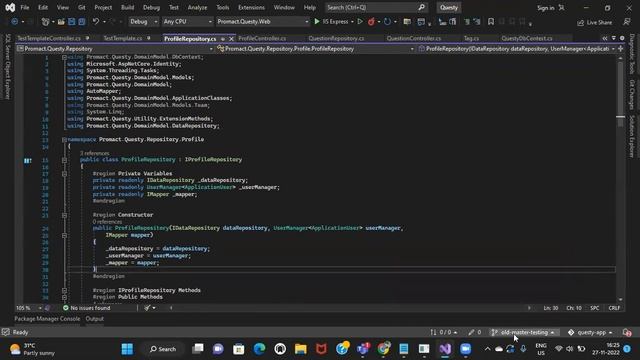Click the Visual Studio logo icon
640x360 pixels.
click(10, 7)
